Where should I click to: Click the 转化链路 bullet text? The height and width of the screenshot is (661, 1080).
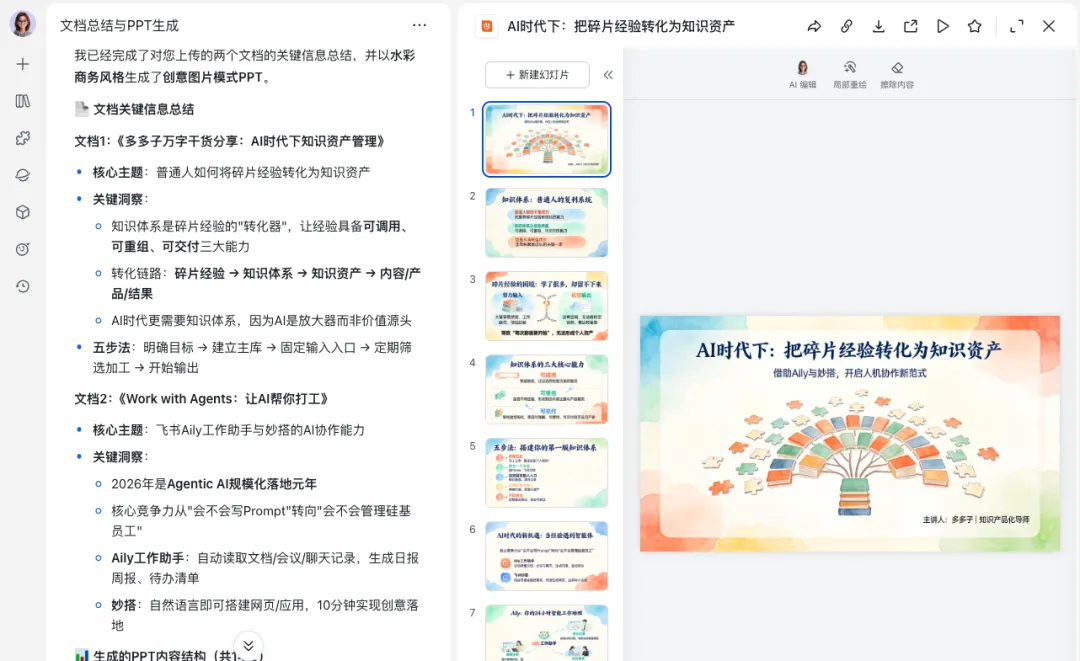tap(266, 283)
